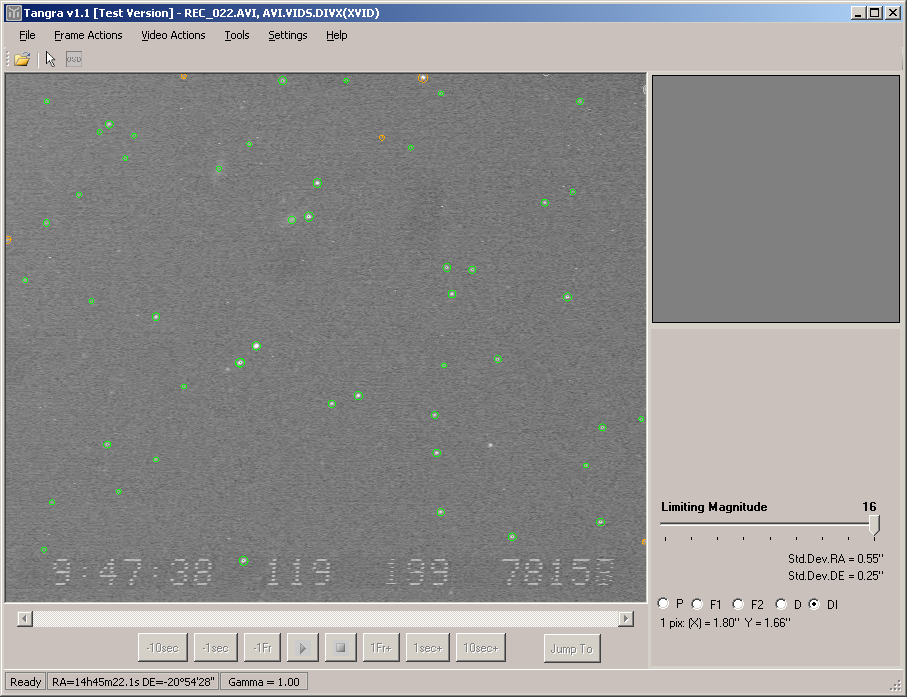This screenshot has height=697, width=907.
Task: Click the Limiting Magnitude slider thumb
Action: (x=874, y=525)
